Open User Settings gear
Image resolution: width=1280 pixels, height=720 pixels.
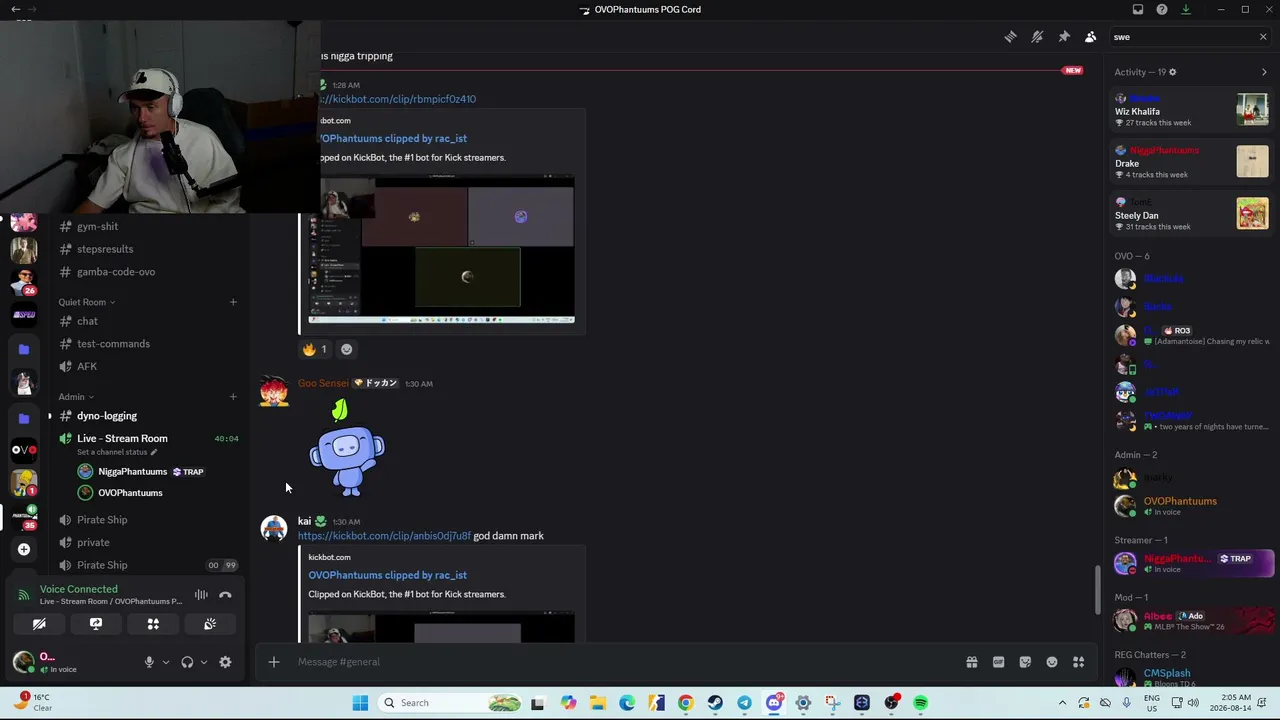(x=225, y=662)
